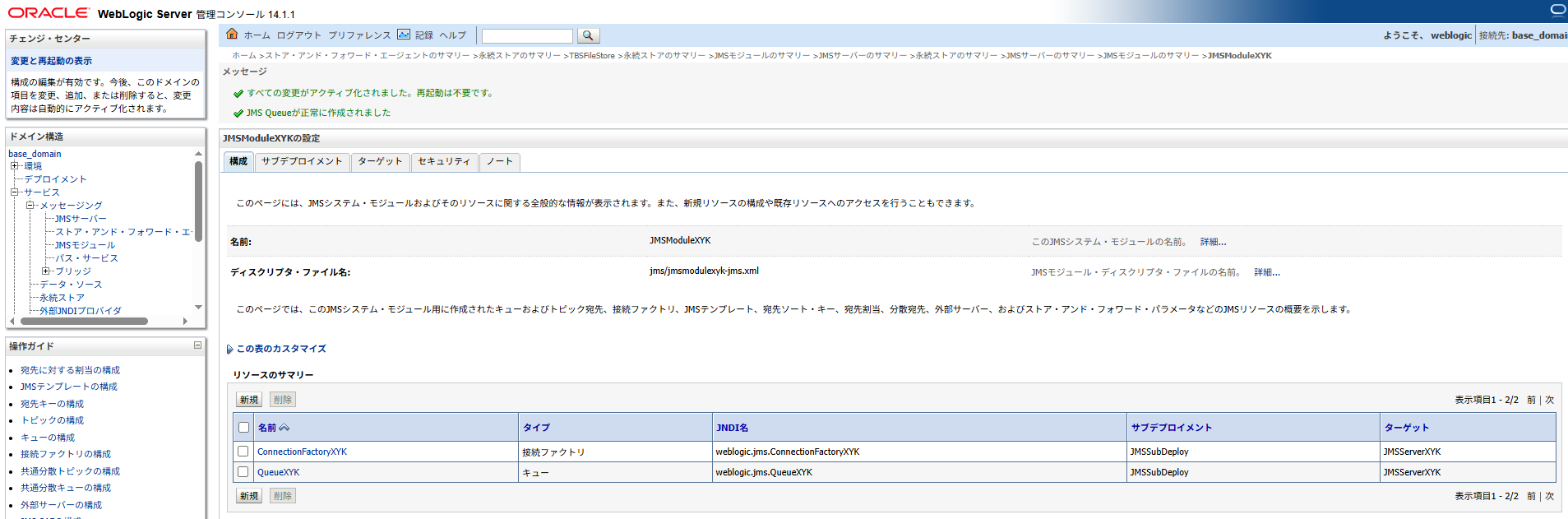Viewport: 1568px width, 519px height.
Task: Open the 構成 tab
Action: (238, 162)
